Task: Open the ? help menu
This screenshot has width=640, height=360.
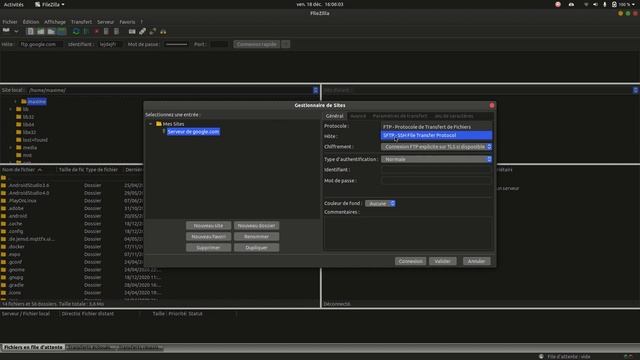Action: [x=142, y=22]
